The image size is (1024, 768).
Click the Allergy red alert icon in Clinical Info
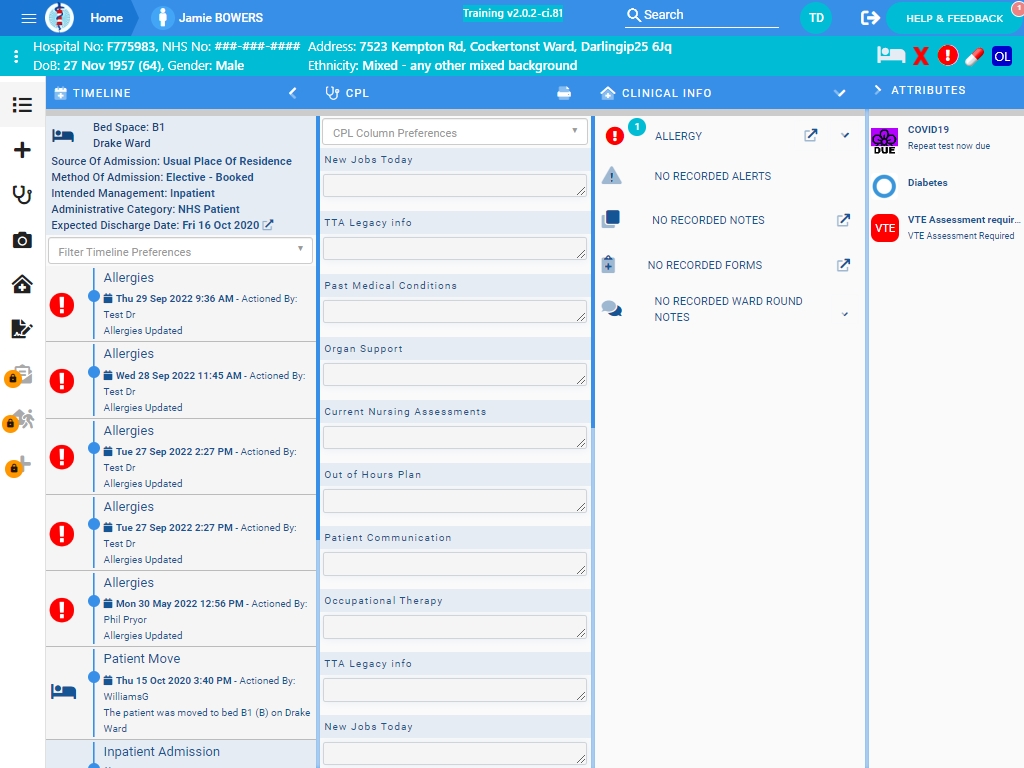pos(615,136)
